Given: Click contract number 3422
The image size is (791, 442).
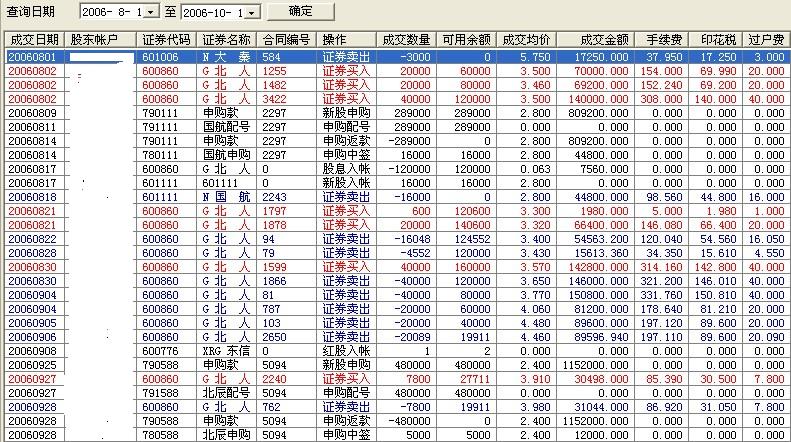Looking at the screenshot, I should [274, 99].
